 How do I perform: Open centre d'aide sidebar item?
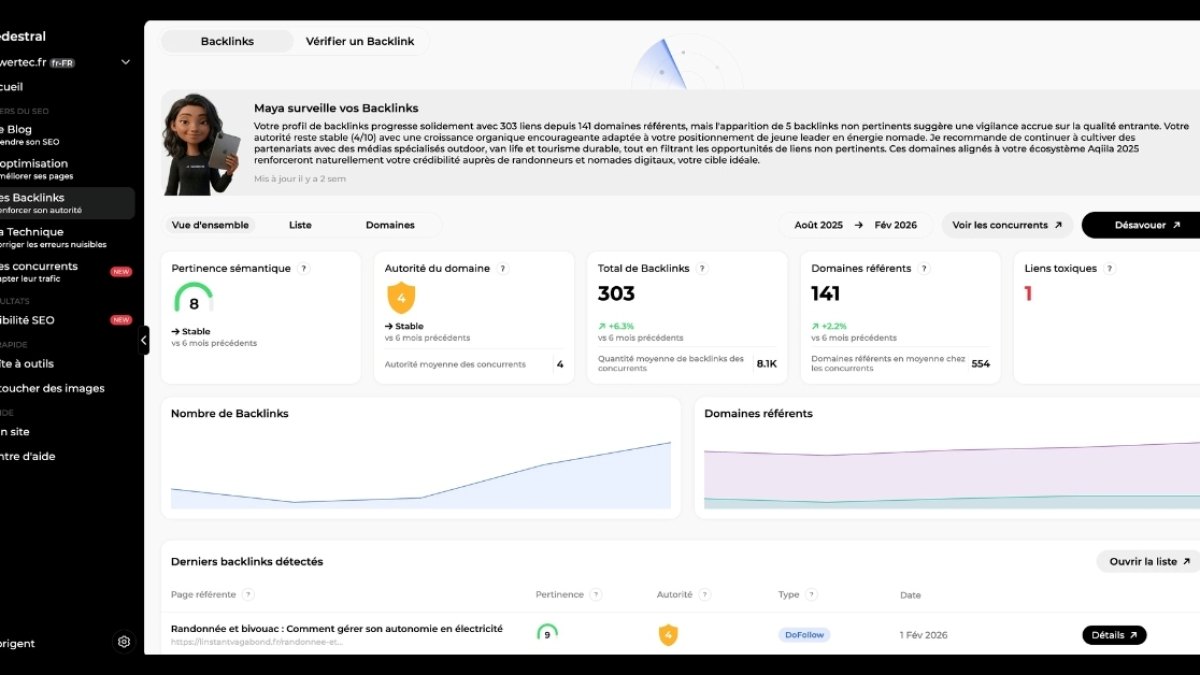click(28, 456)
